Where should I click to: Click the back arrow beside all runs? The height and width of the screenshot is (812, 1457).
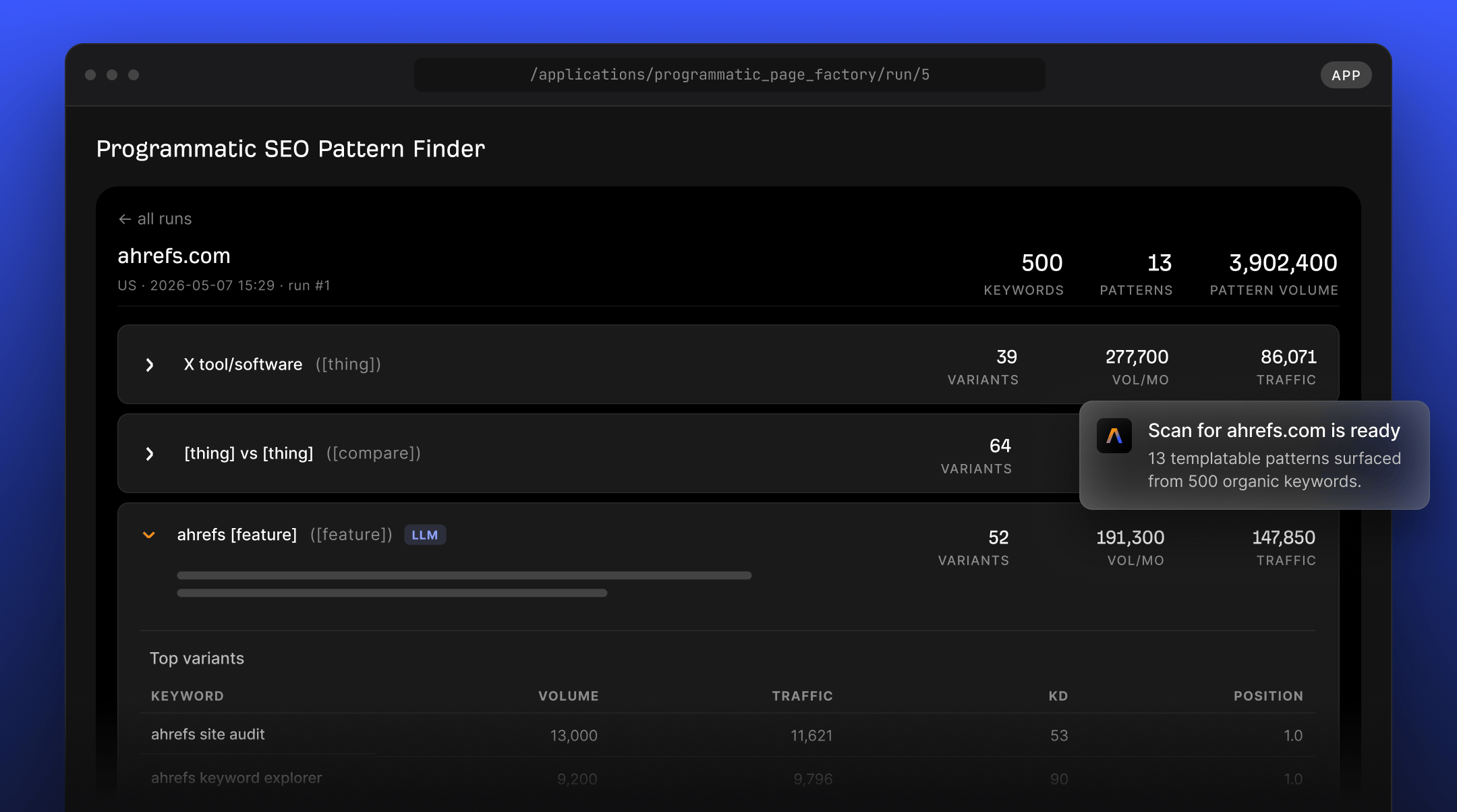[x=124, y=219]
